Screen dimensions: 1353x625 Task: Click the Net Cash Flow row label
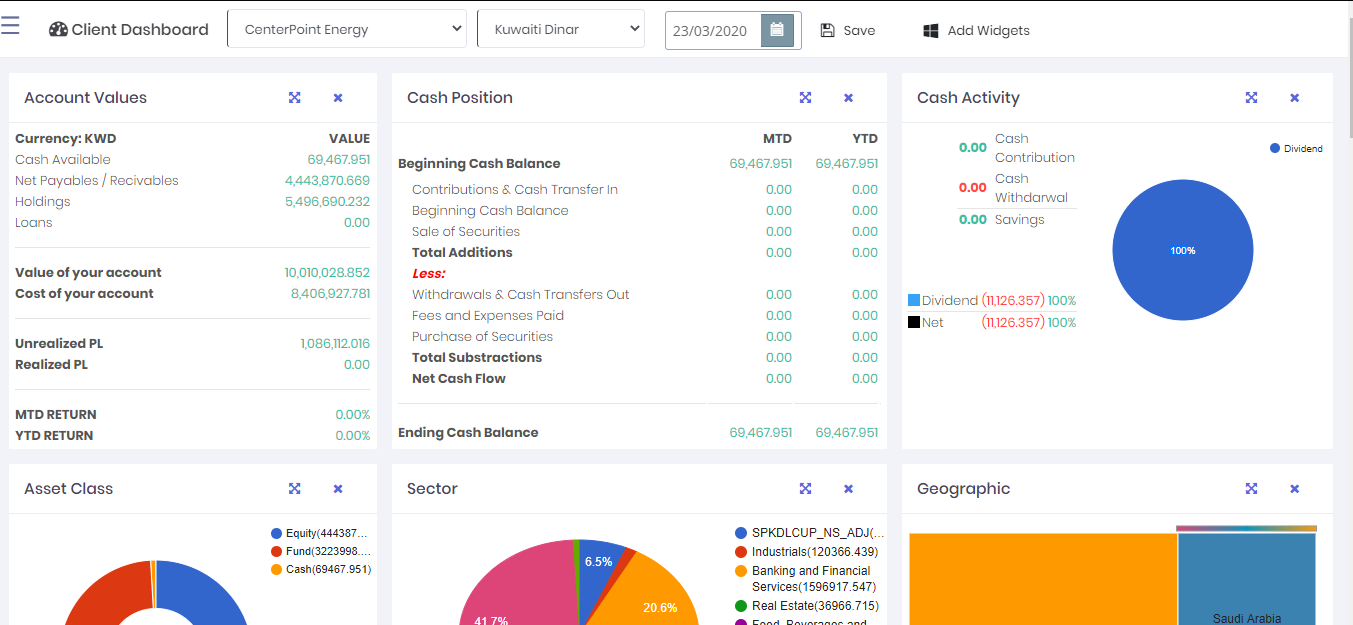pyautogui.click(x=459, y=379)
